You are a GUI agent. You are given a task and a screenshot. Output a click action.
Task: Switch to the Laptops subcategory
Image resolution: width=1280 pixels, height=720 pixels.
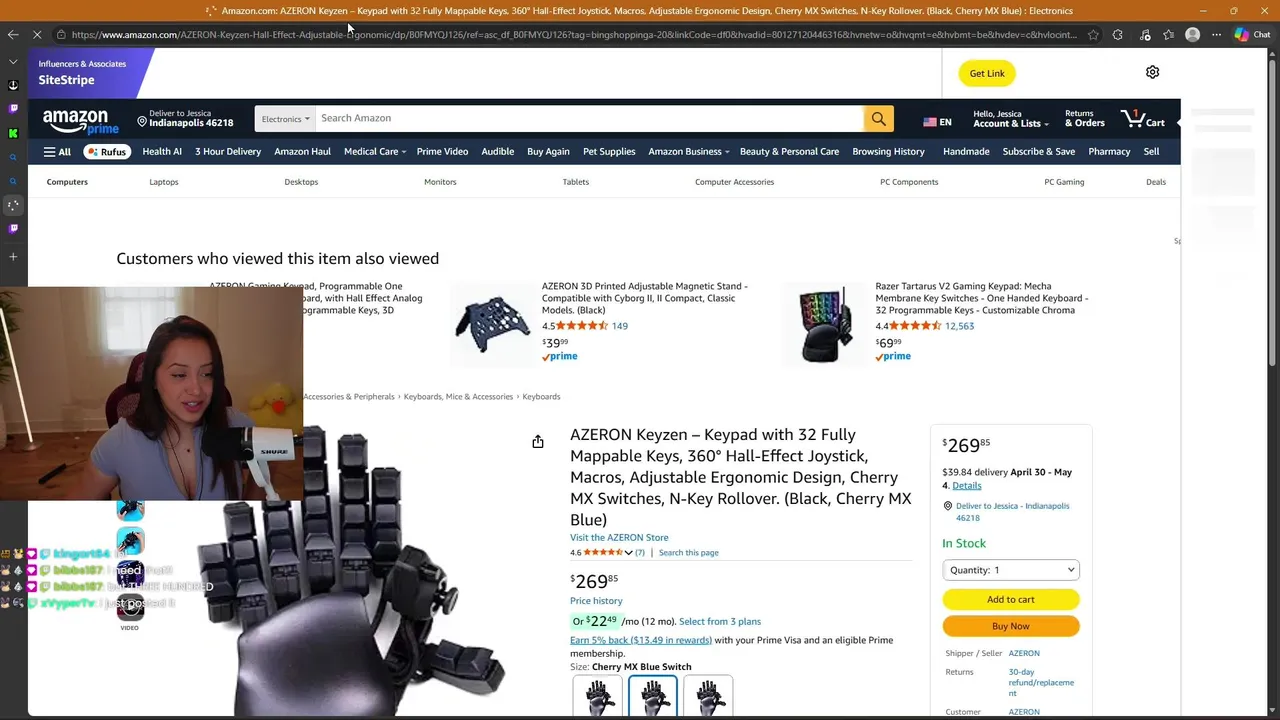click(164, 182)
